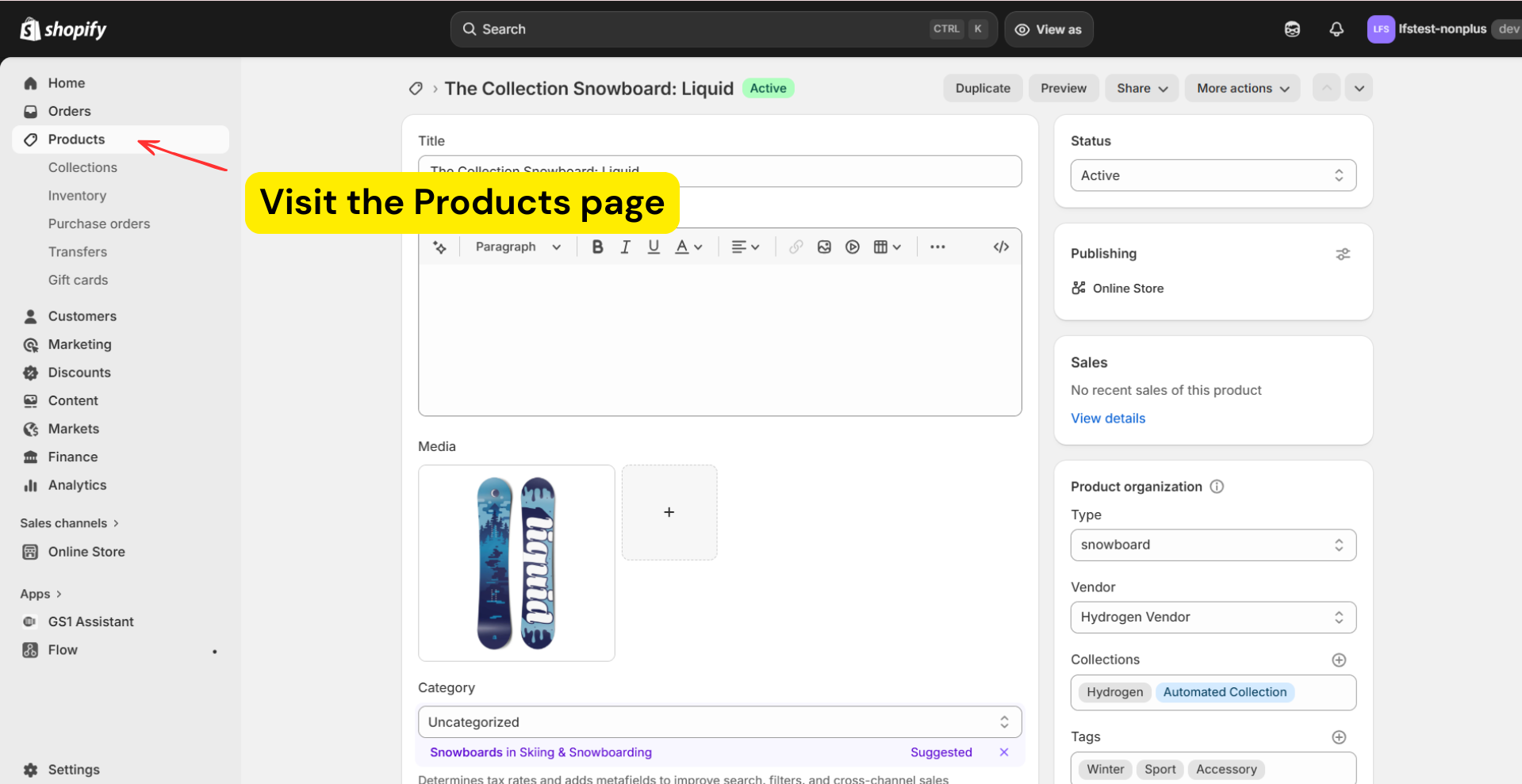Add a tag with the plus icon

coord(1339,737)
